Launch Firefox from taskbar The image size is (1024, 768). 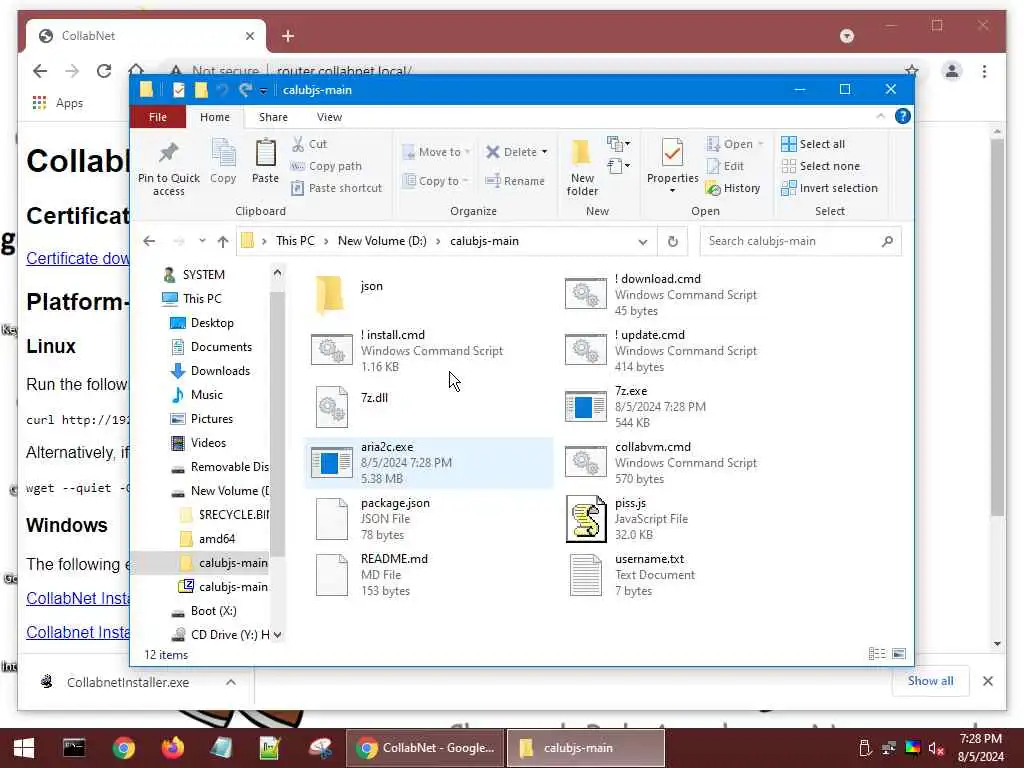[172, 748]
